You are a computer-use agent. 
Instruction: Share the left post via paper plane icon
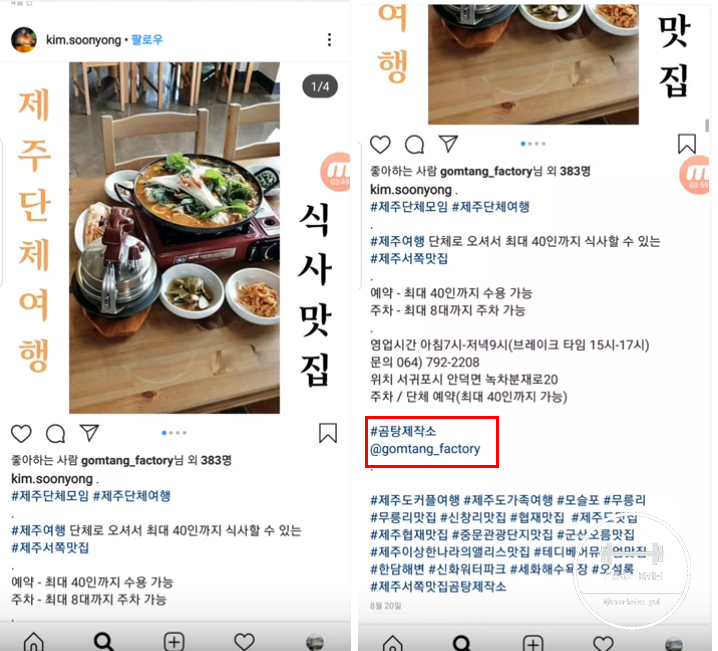click(x=89, y=433)
